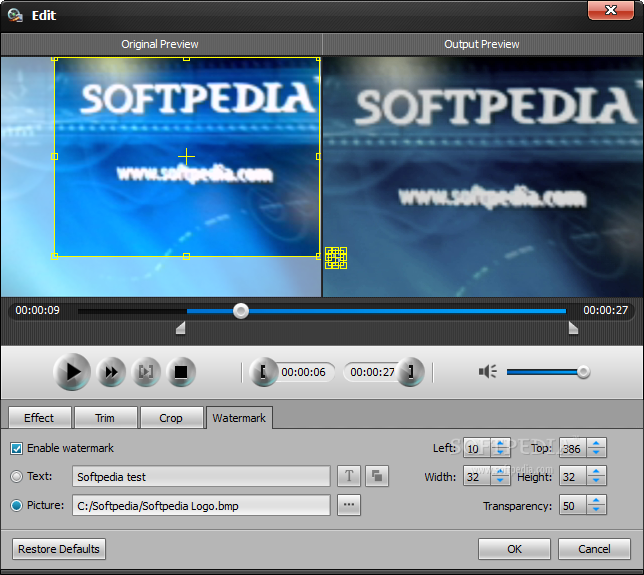The width and height of the screenshot is (644, 575).
Task: Increase the Width value
Action: click(500, 472)
